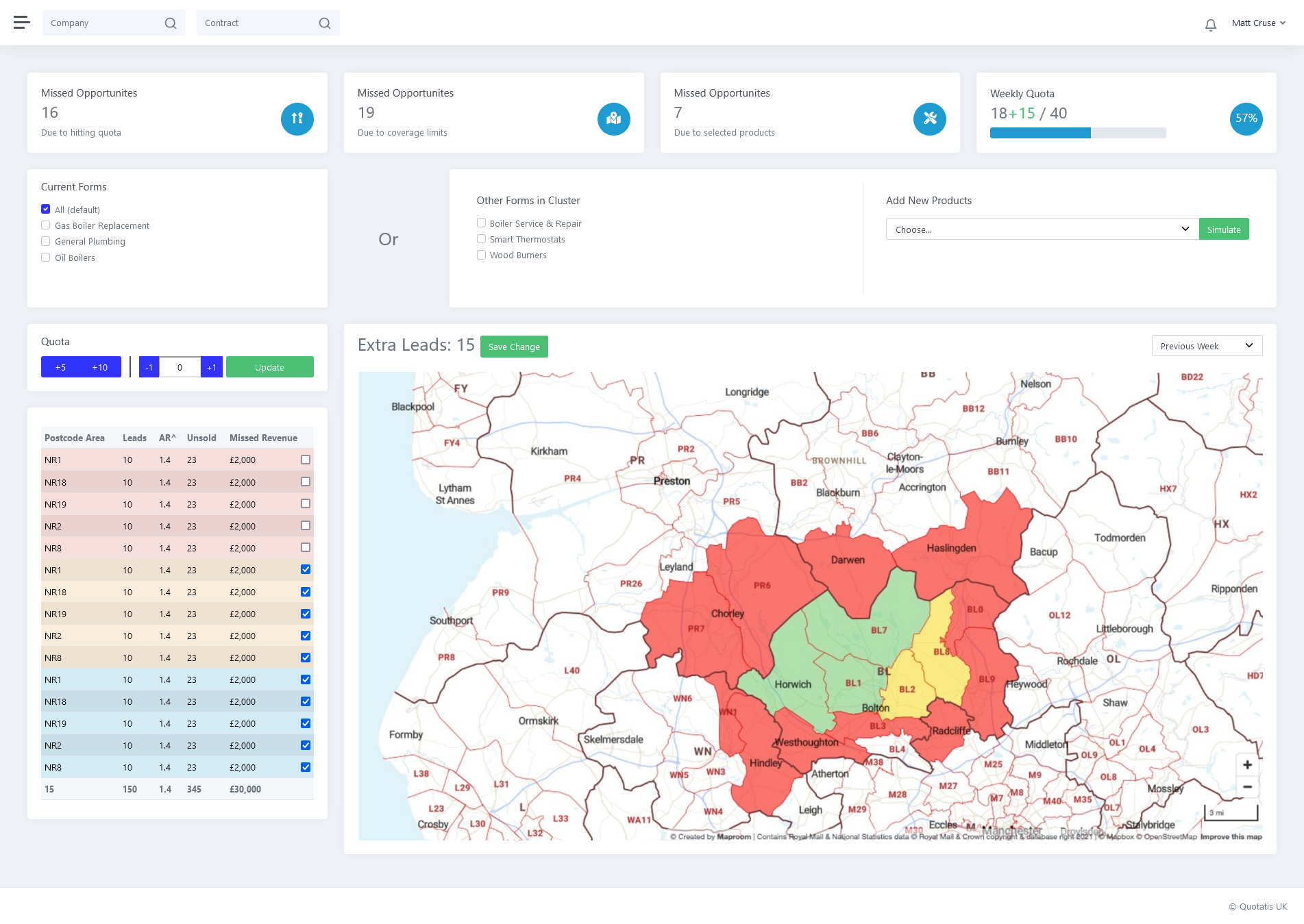Zoom in on the map
Image resolution: width=1304 pixels, height=924 pixels.
coord(1247,764)
